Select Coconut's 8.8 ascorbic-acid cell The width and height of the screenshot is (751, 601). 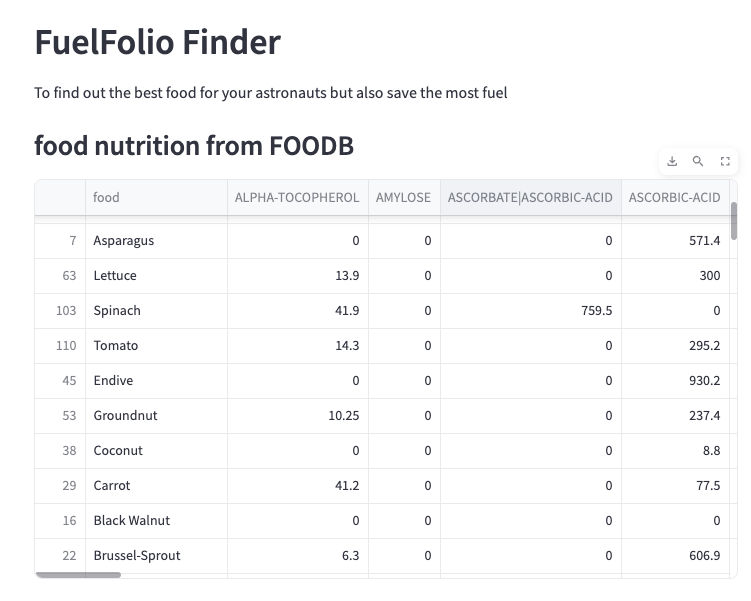pyautogui.click(x=710, y=451)
